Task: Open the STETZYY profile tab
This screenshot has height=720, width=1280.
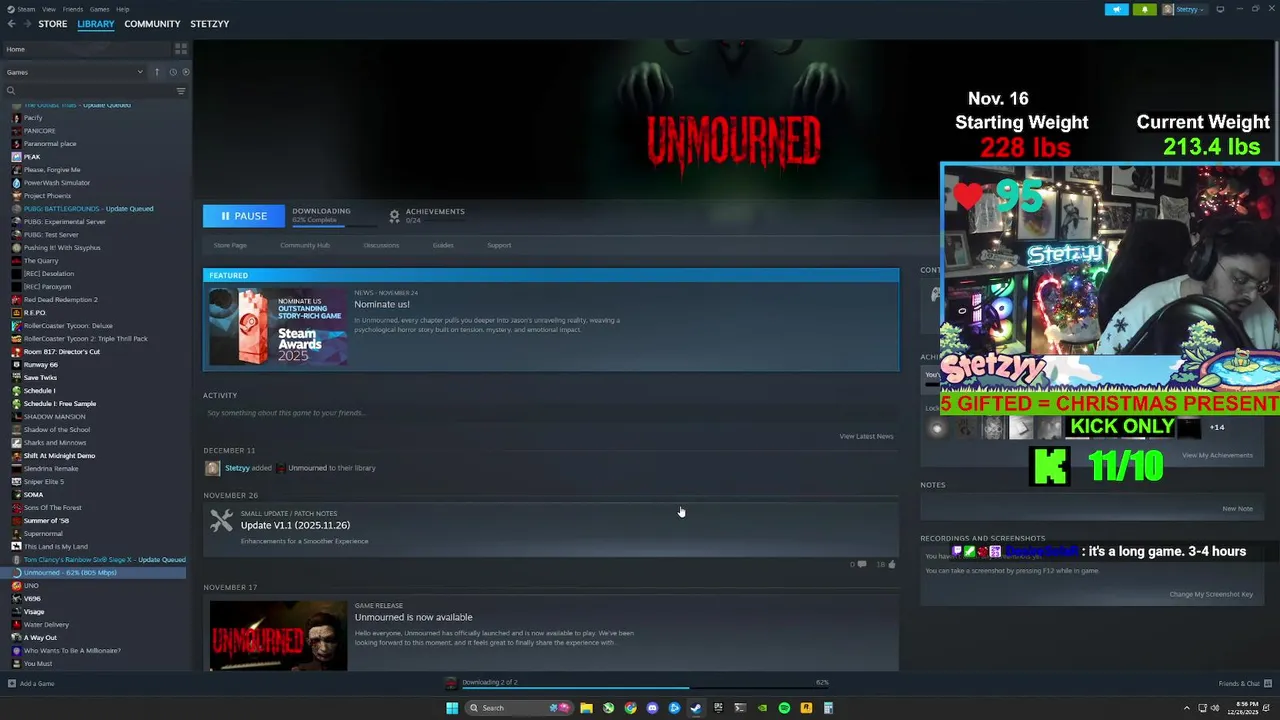Action: (209, 24)
